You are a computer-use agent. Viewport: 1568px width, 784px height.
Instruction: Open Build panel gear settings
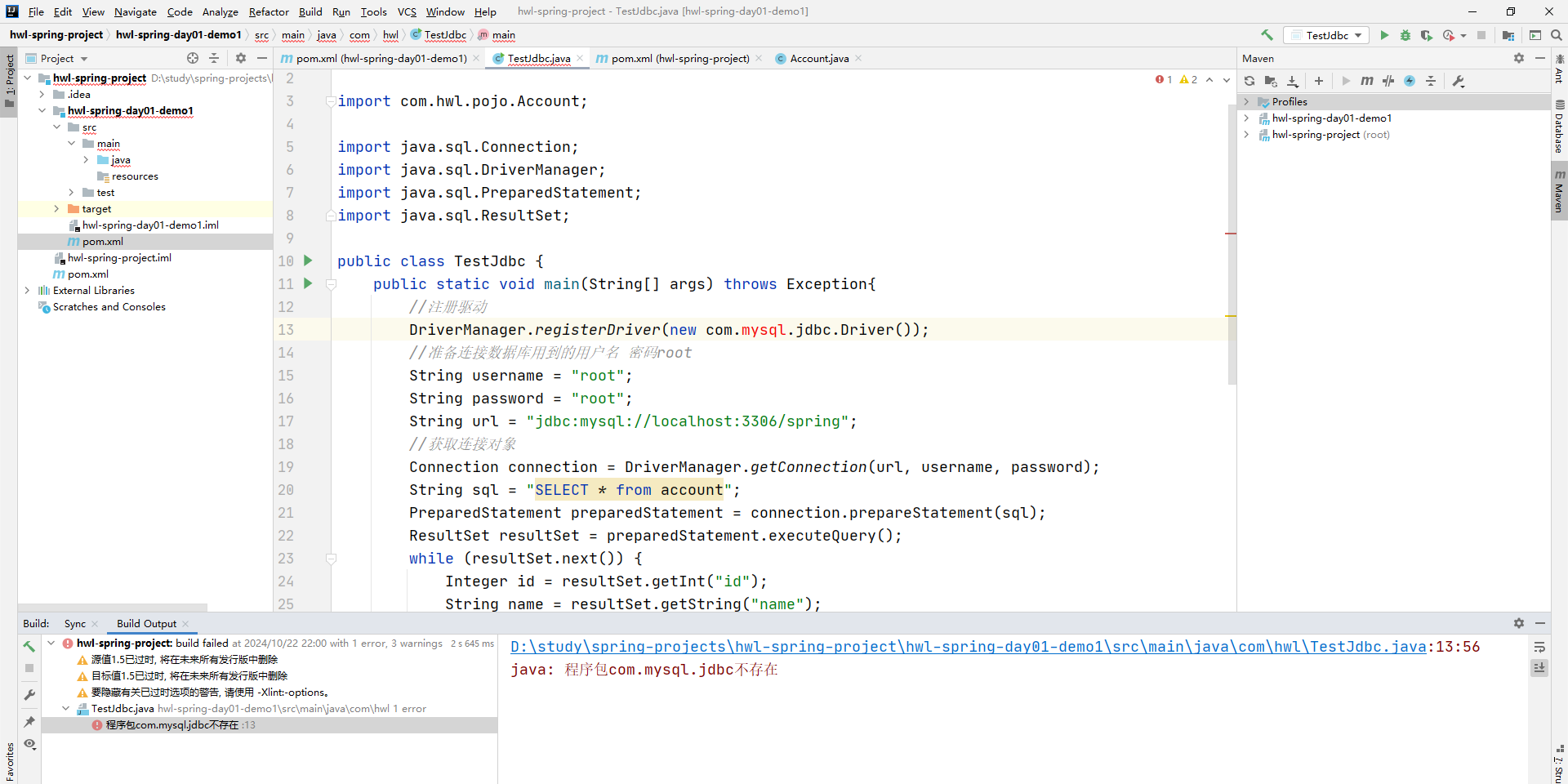point(1519,623)
